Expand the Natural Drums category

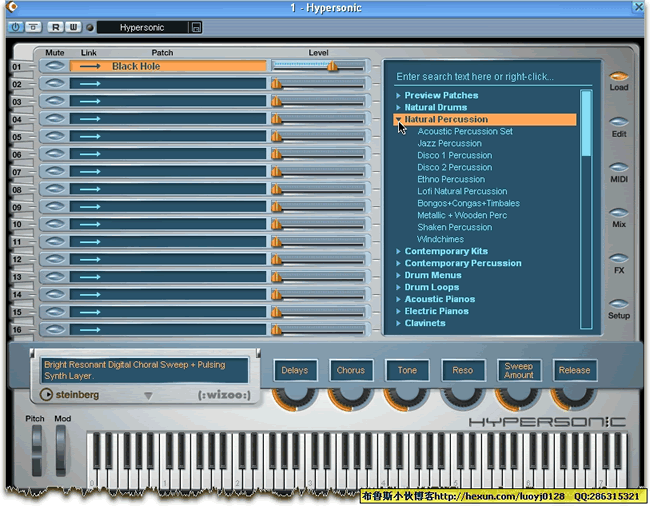pyautogui.click(x=398, y=107)
